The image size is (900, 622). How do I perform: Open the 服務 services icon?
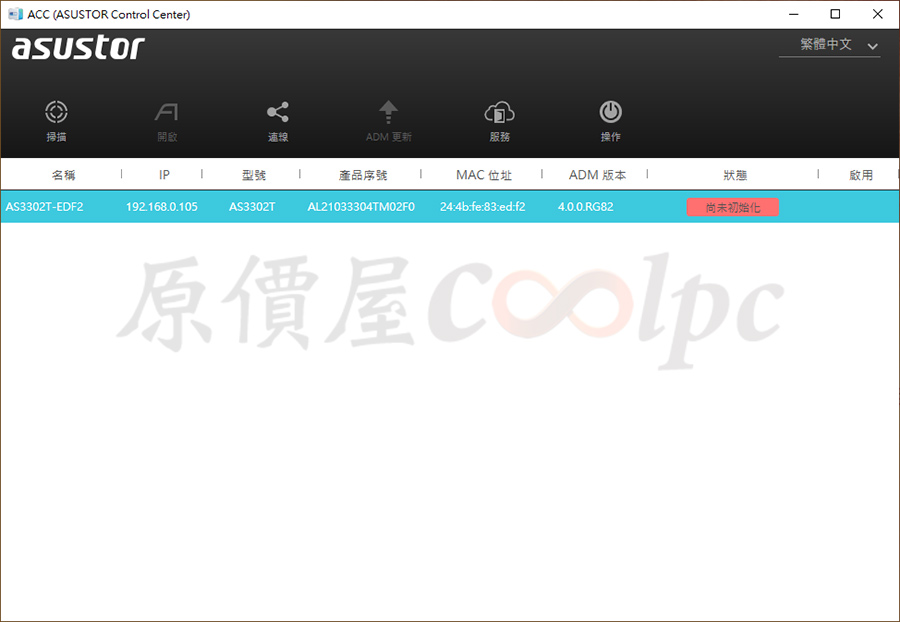pos(499,112)
